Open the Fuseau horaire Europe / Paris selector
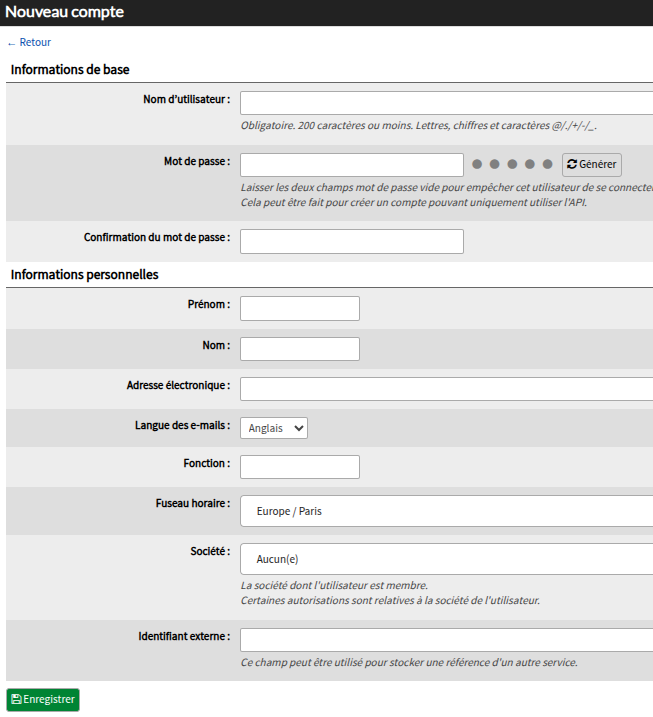Screen dimensions: 653x717 coord(446,511)
